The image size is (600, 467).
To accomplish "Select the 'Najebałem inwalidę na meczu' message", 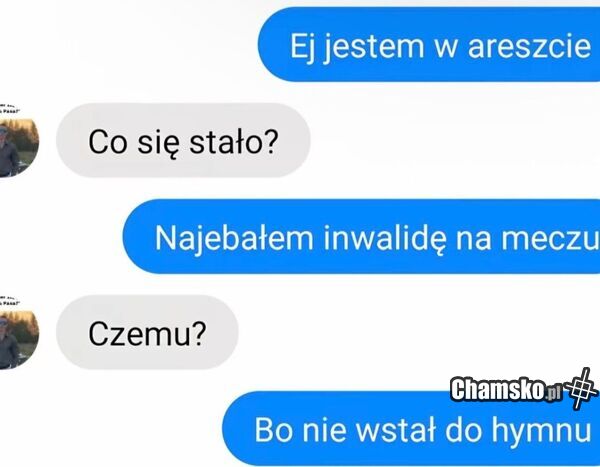I will tap(361, 237).
